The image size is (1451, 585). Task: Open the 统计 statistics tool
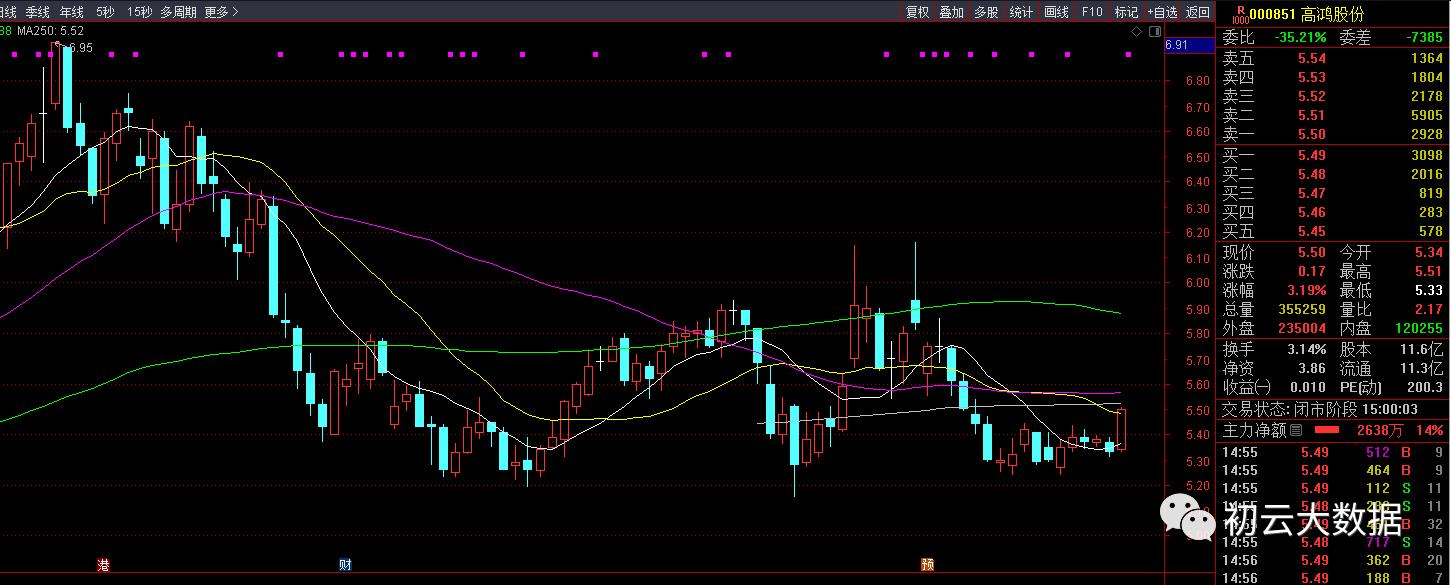(x=1021, y=12)
